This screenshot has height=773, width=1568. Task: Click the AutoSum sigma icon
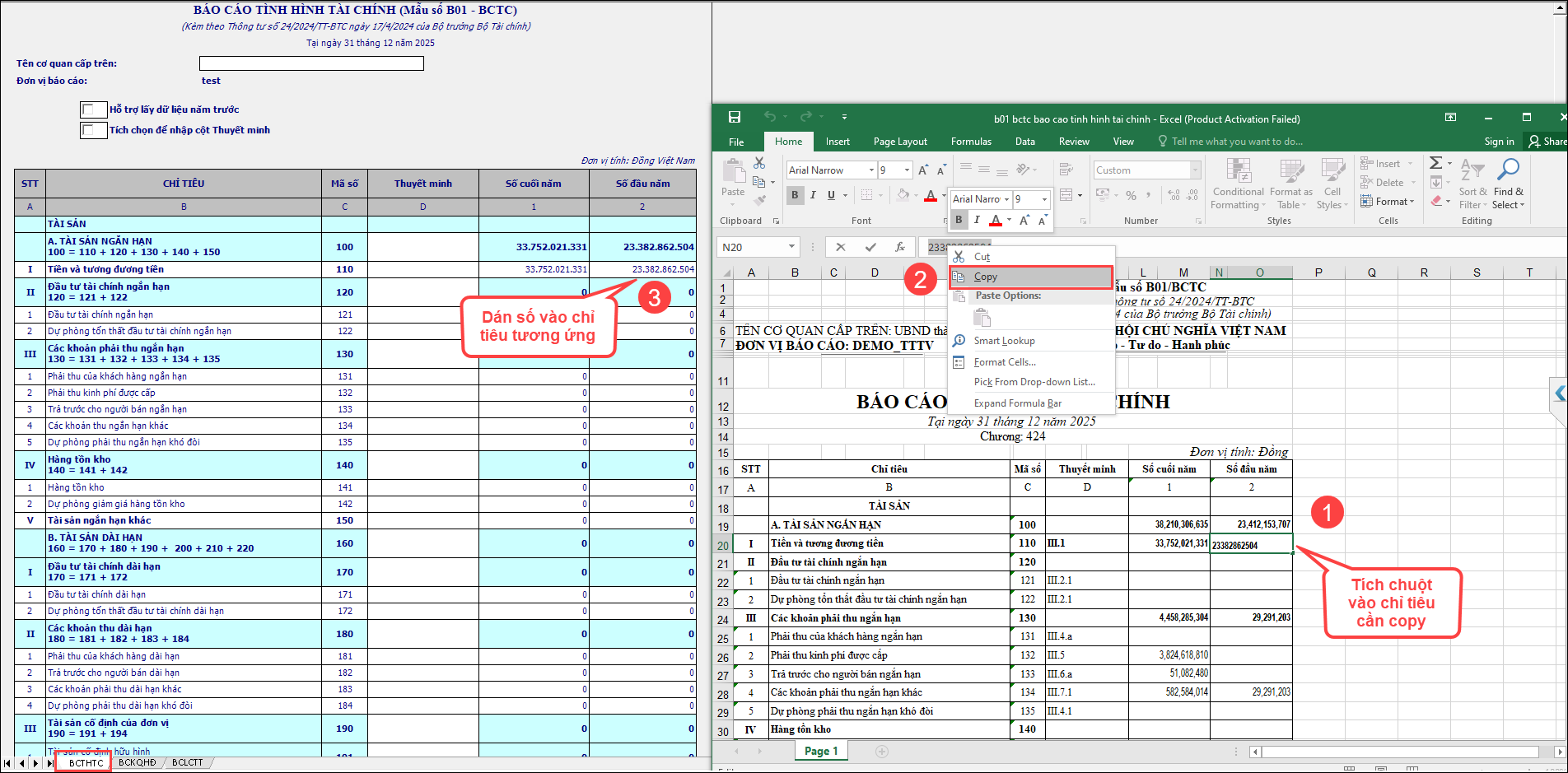pos(1435,163)
